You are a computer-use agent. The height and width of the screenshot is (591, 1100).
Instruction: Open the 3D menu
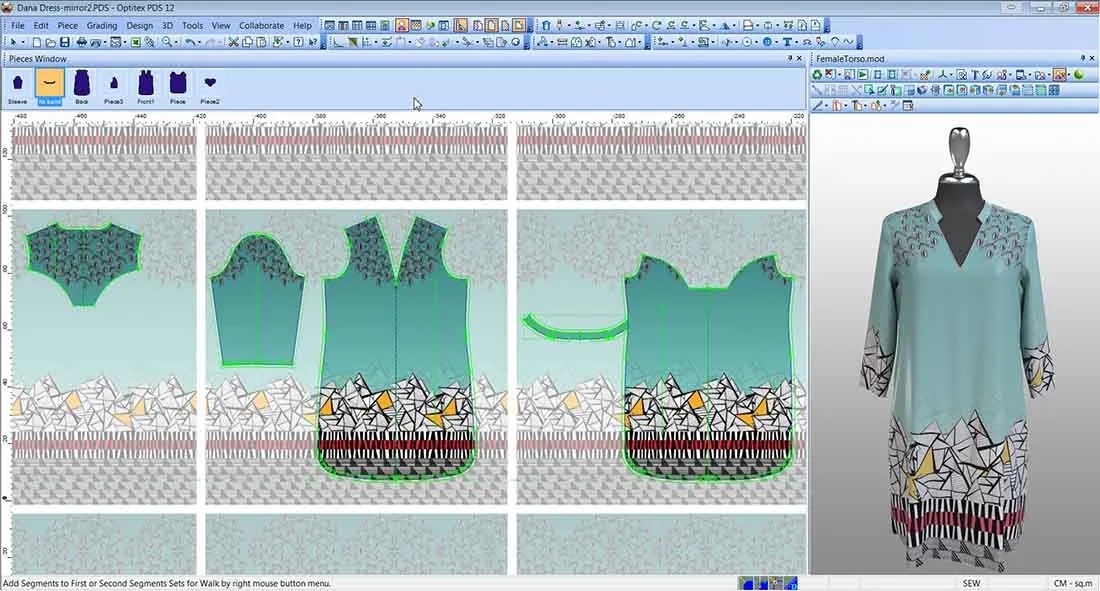coord(167,25)
